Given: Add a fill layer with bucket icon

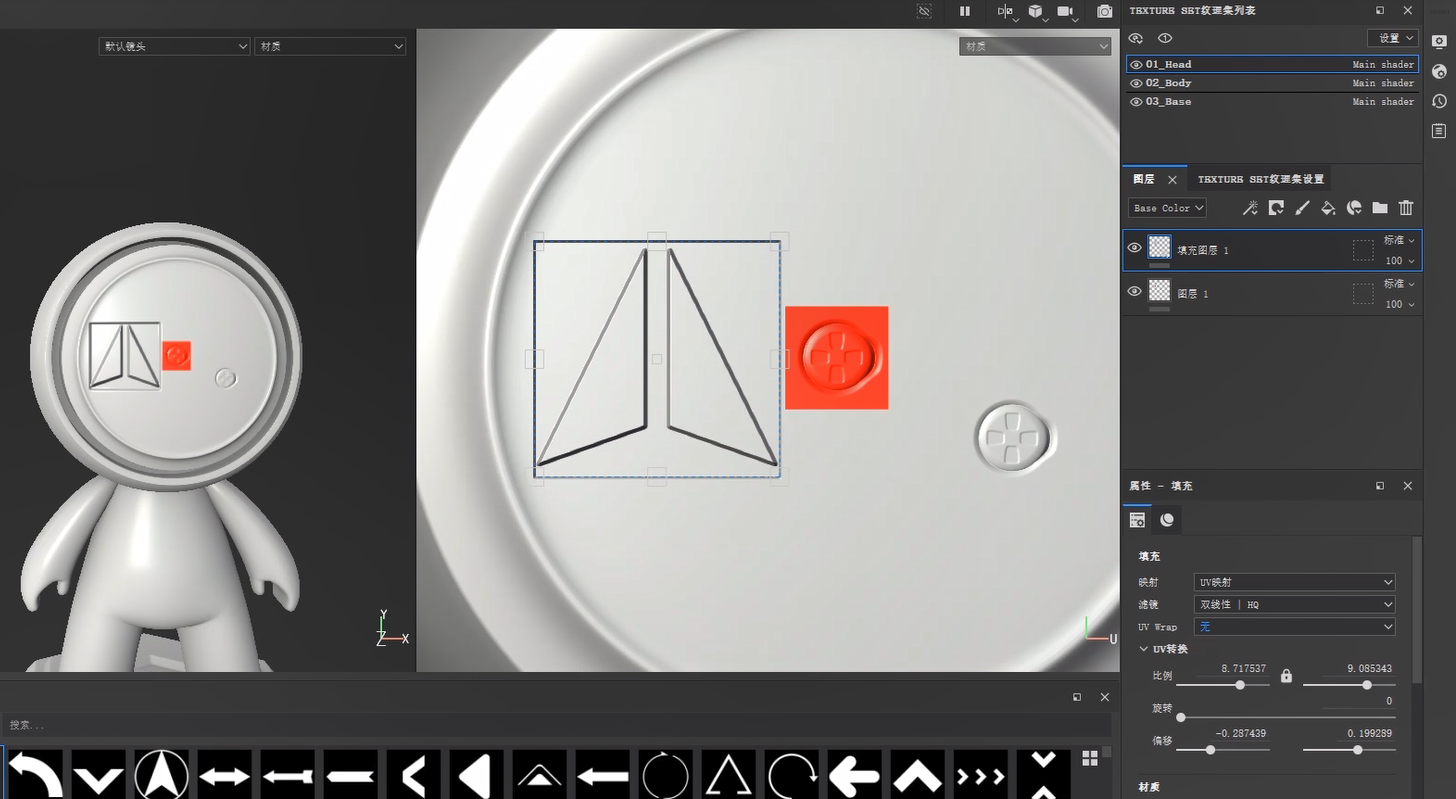Looking at the screenshot, I should point(1328,208).
